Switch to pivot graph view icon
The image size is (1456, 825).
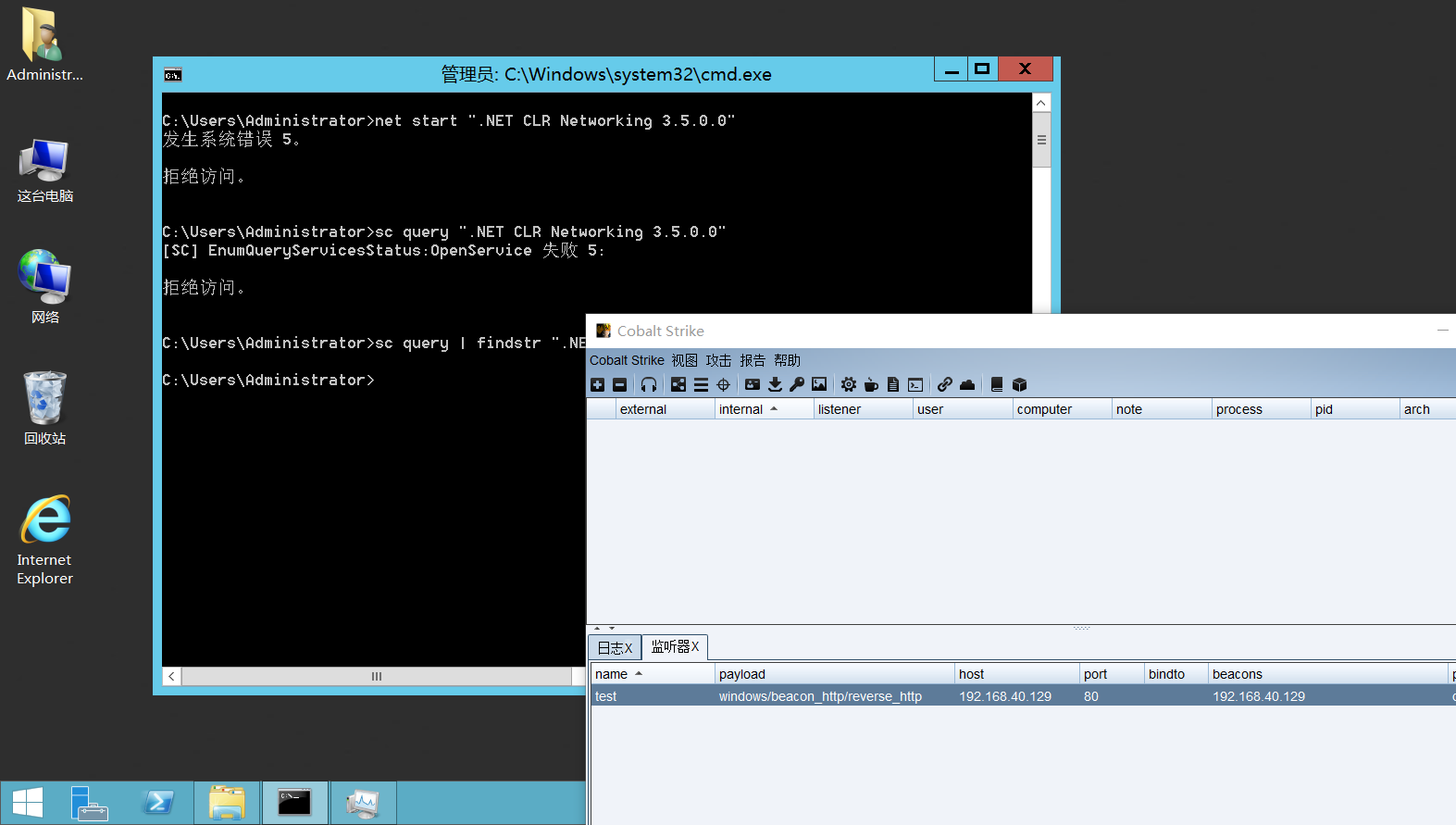click(678, 384)
